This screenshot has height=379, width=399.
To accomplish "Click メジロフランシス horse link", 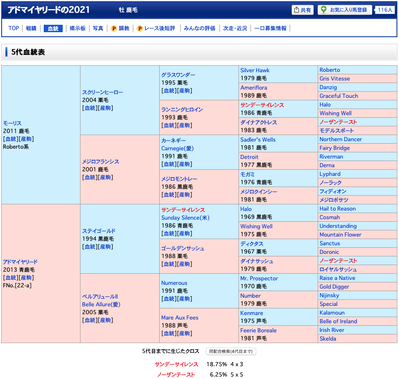I will (x=101, y=162).
